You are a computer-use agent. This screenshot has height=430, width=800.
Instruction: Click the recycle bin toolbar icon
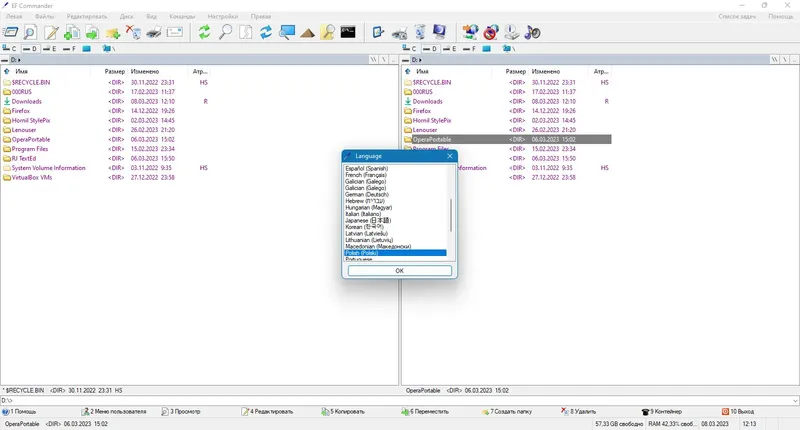pyautogui.click(x=419, y=33)
